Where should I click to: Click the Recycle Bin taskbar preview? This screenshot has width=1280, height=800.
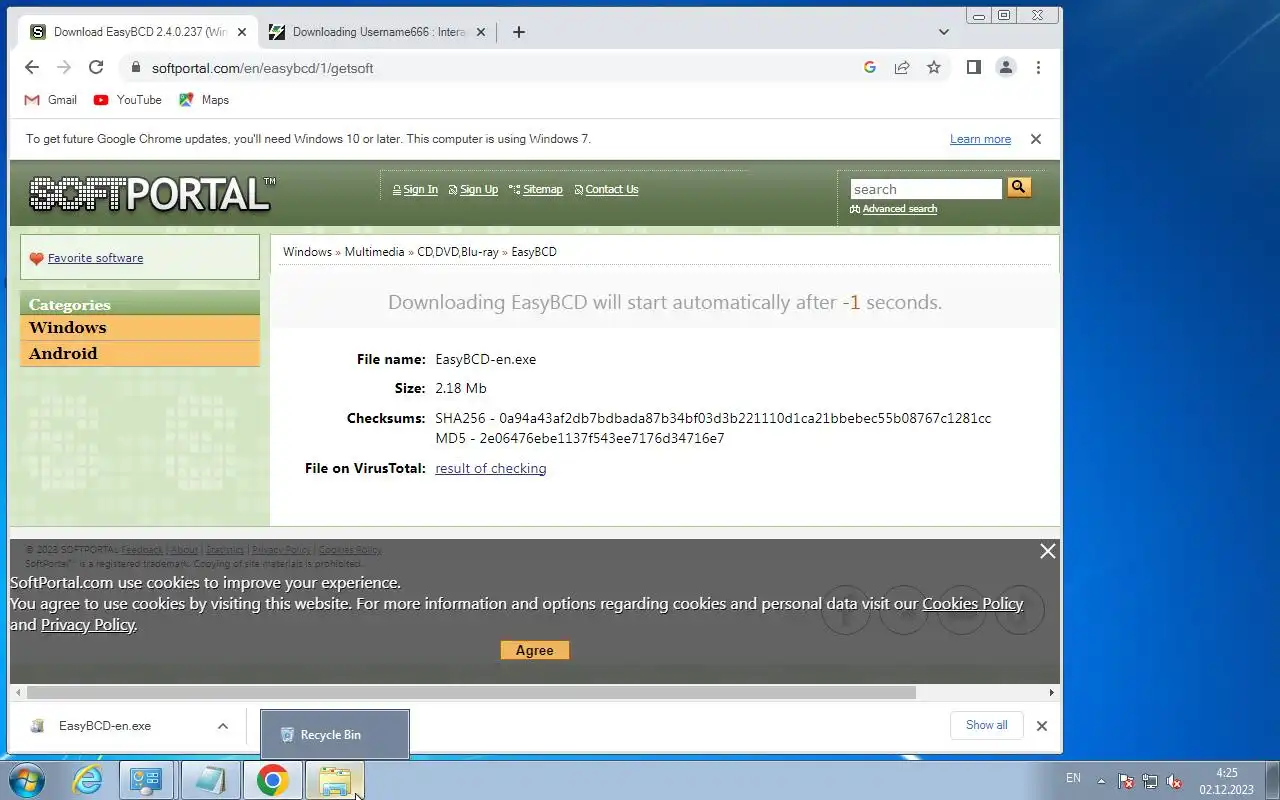click(x=335, y=734)
